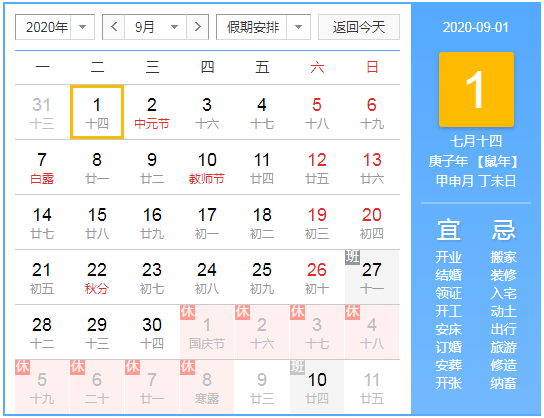Select Saturday September 19

point(317,222)
